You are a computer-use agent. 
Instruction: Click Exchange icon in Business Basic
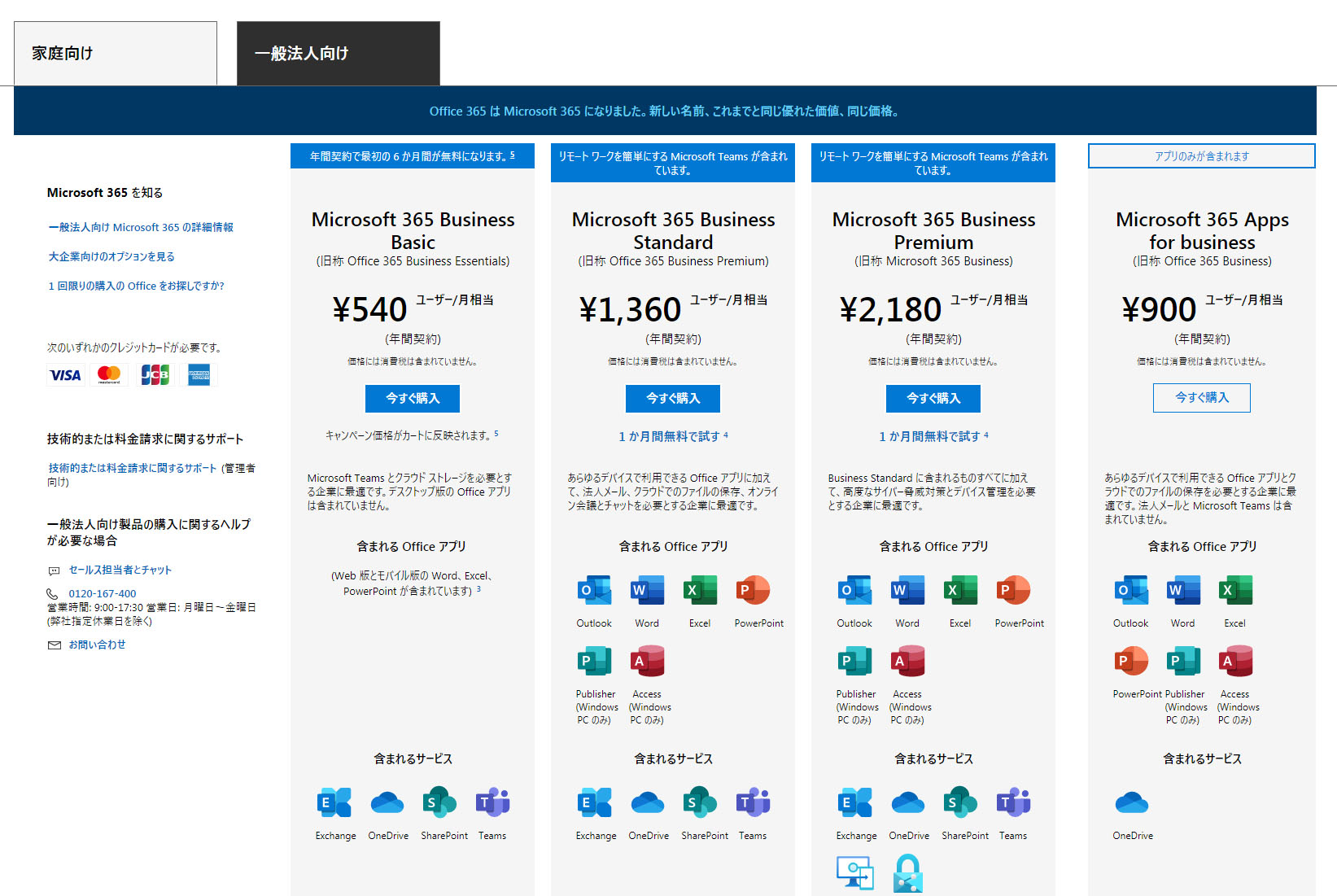[334, 802]
